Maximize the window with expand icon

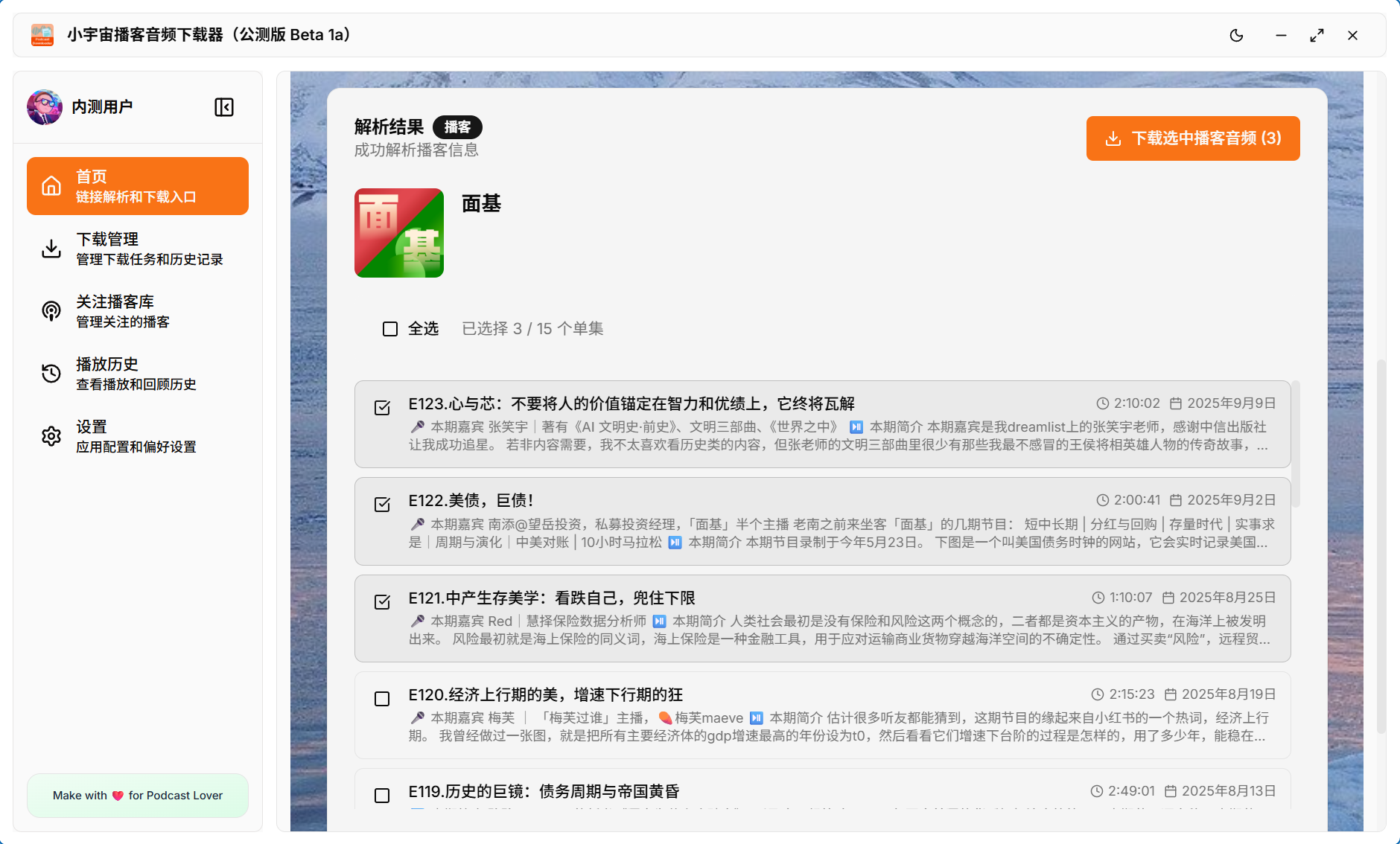pos(1317,35)
